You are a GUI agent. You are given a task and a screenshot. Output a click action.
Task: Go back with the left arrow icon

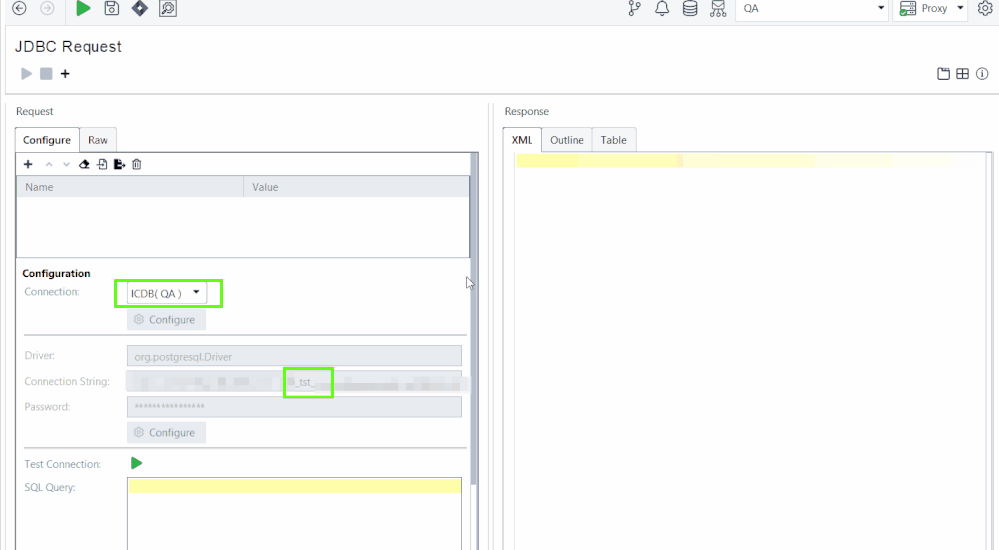pyautogui.click(x=20, y=8)
